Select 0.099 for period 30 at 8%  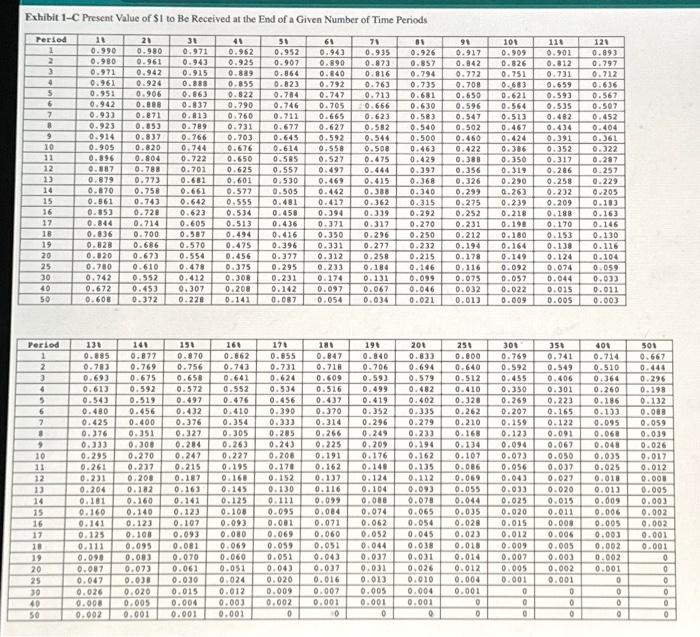[x=422, y=278]
